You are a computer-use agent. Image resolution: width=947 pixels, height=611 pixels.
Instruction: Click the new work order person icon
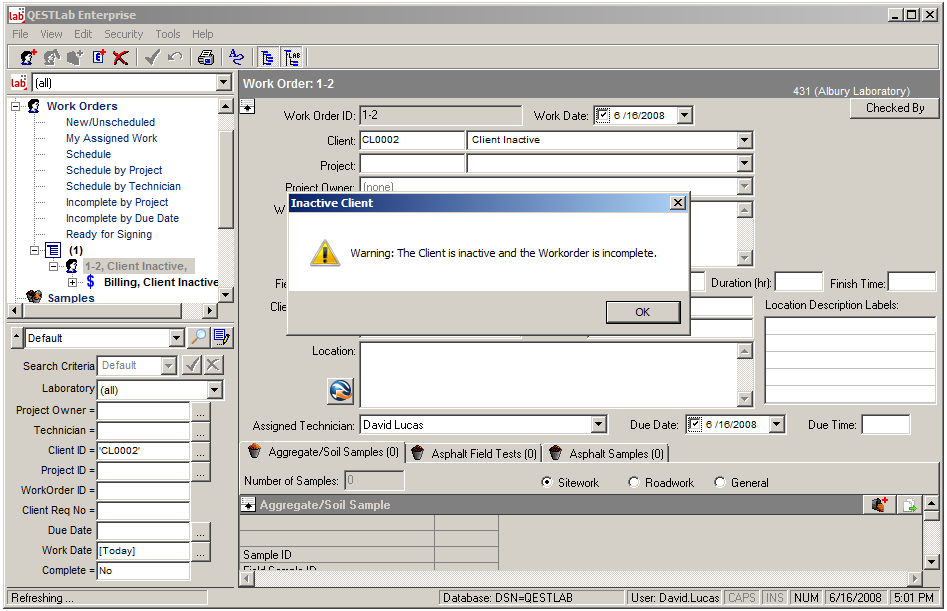[x=28, y=58]
